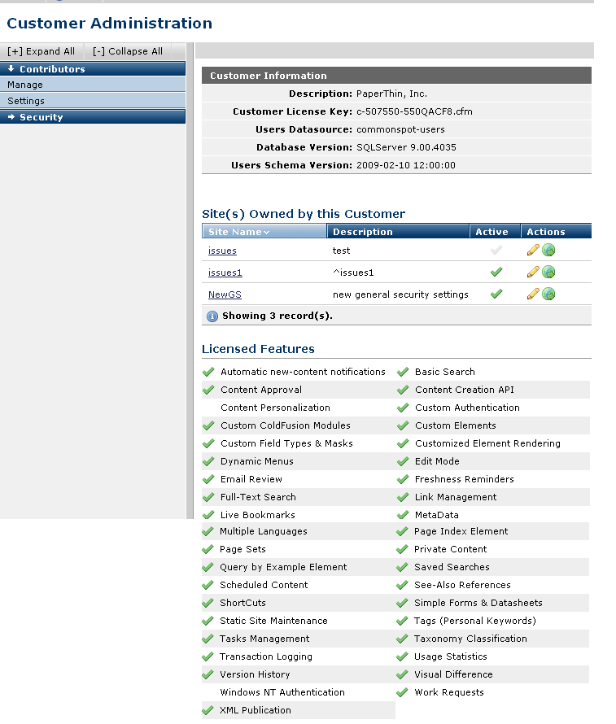Viewport: 616px width, 724px height.
Task: Click the info icon beside Showing 3 record(s)
Action: click(212, 316)
